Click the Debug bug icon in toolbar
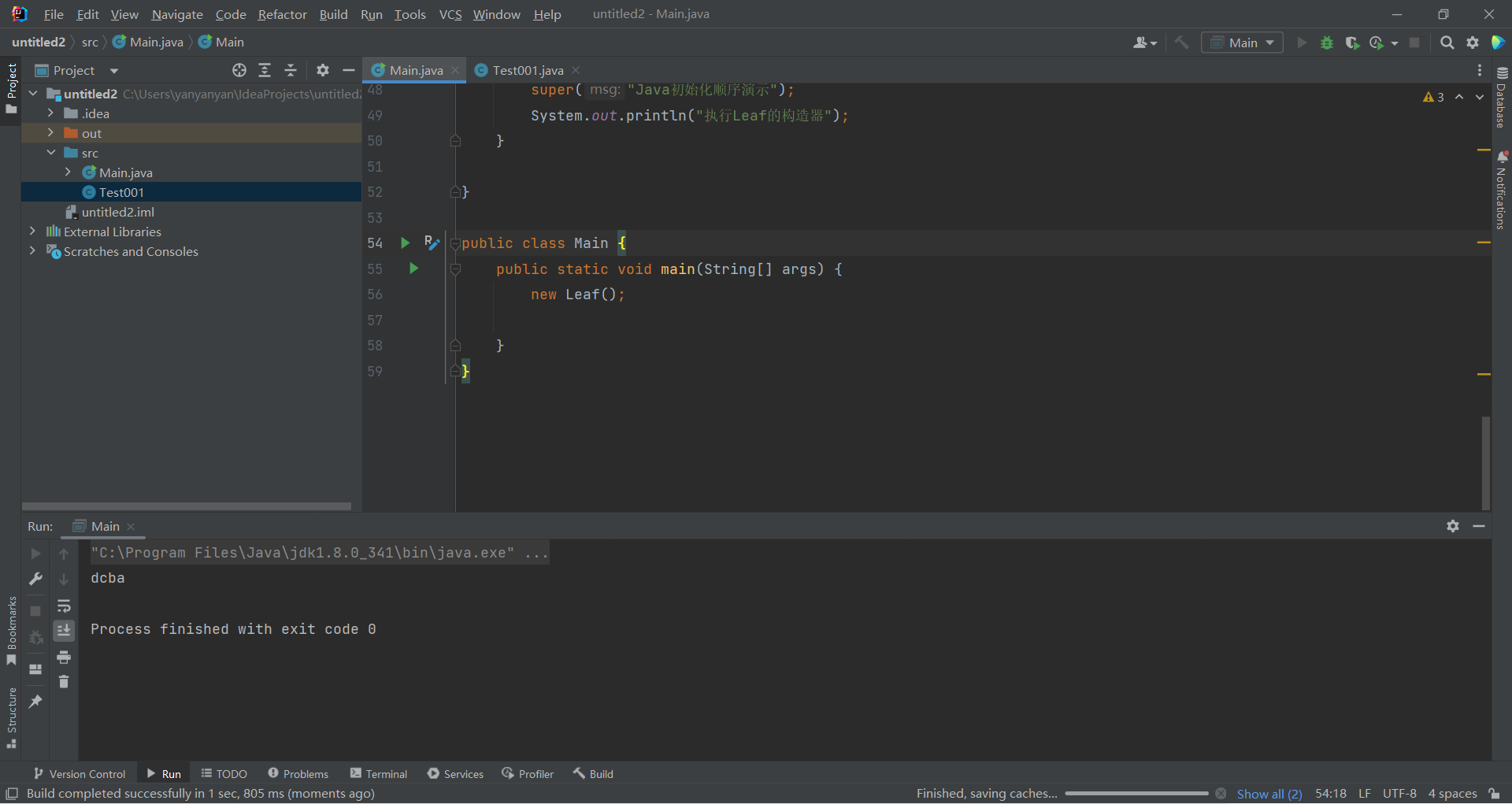The height and width of the screenshot is (804, 1512). (x=1327, y=43)
